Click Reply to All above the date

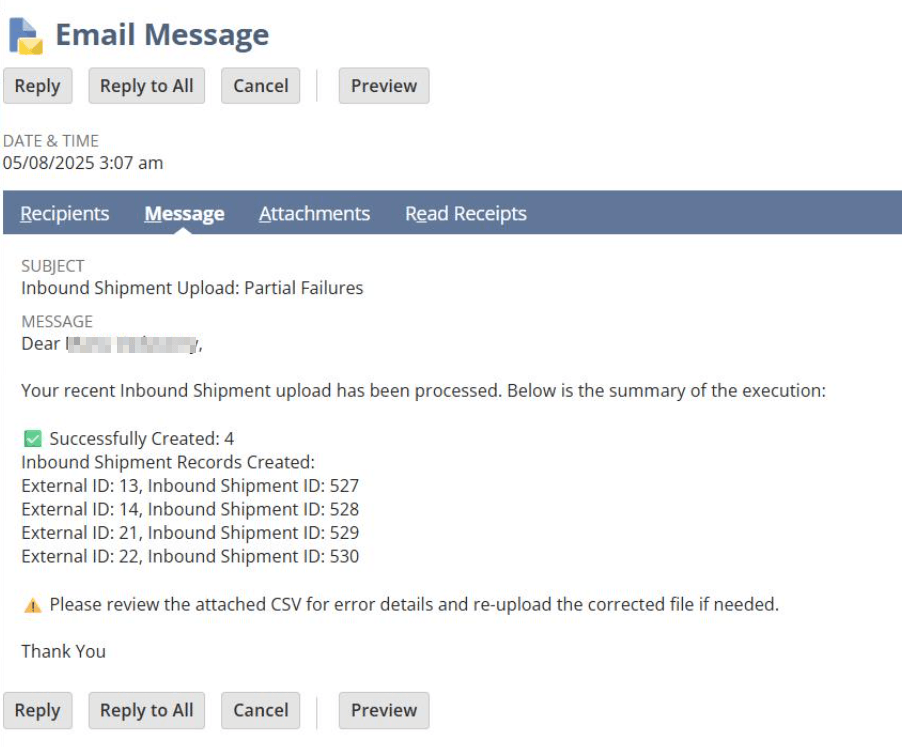click(147, 86)
